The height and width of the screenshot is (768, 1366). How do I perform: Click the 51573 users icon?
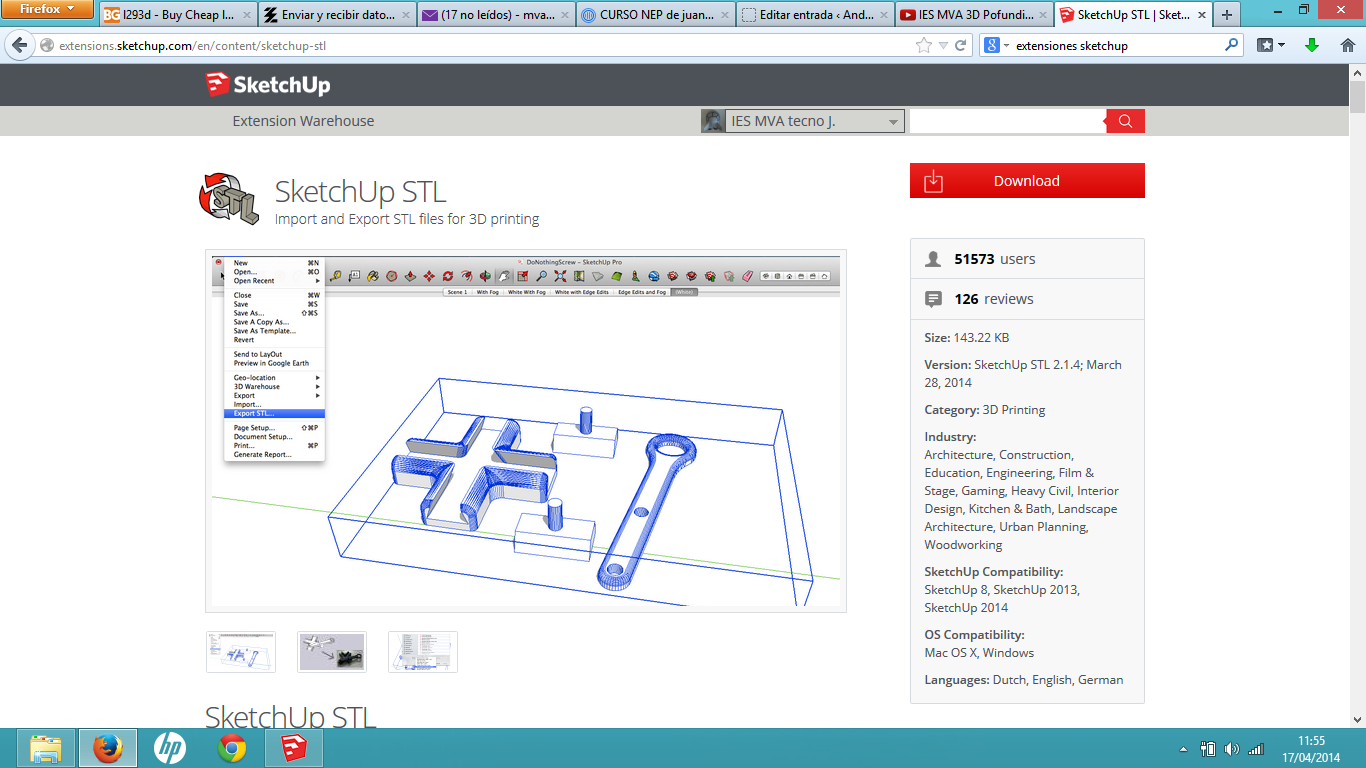[x=933, y=259]
